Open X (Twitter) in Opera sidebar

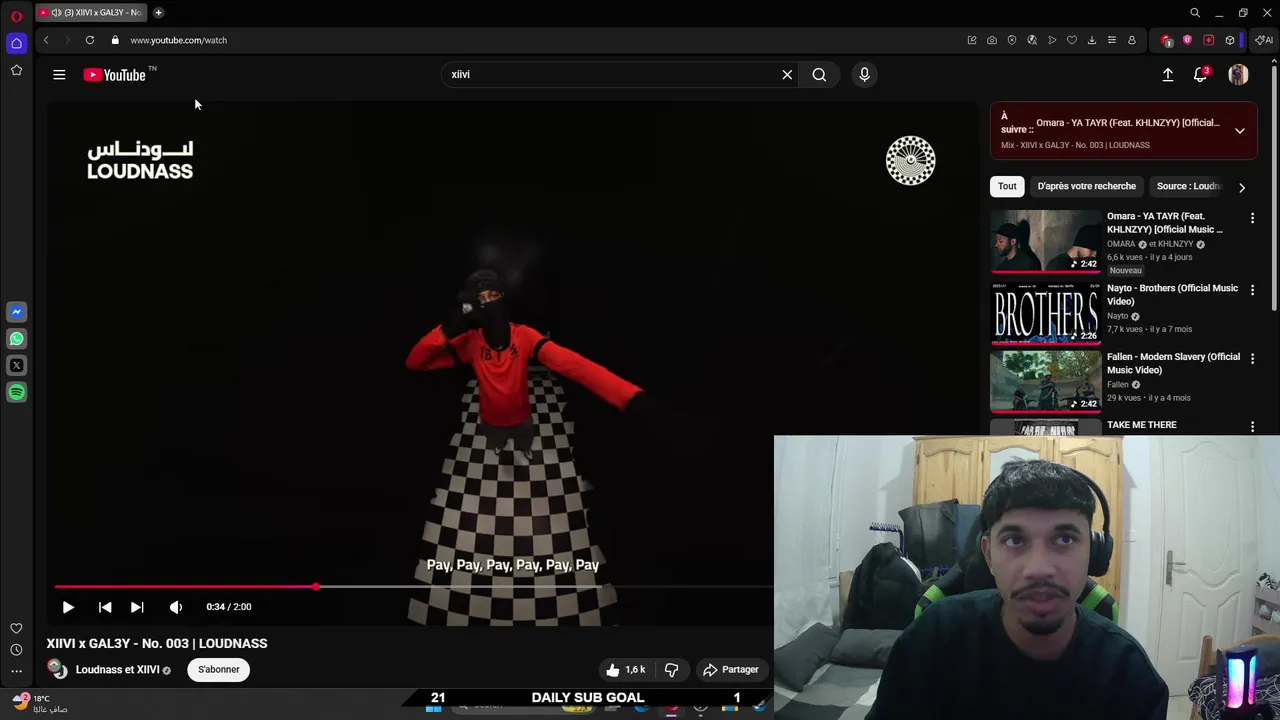click(16, 366)
